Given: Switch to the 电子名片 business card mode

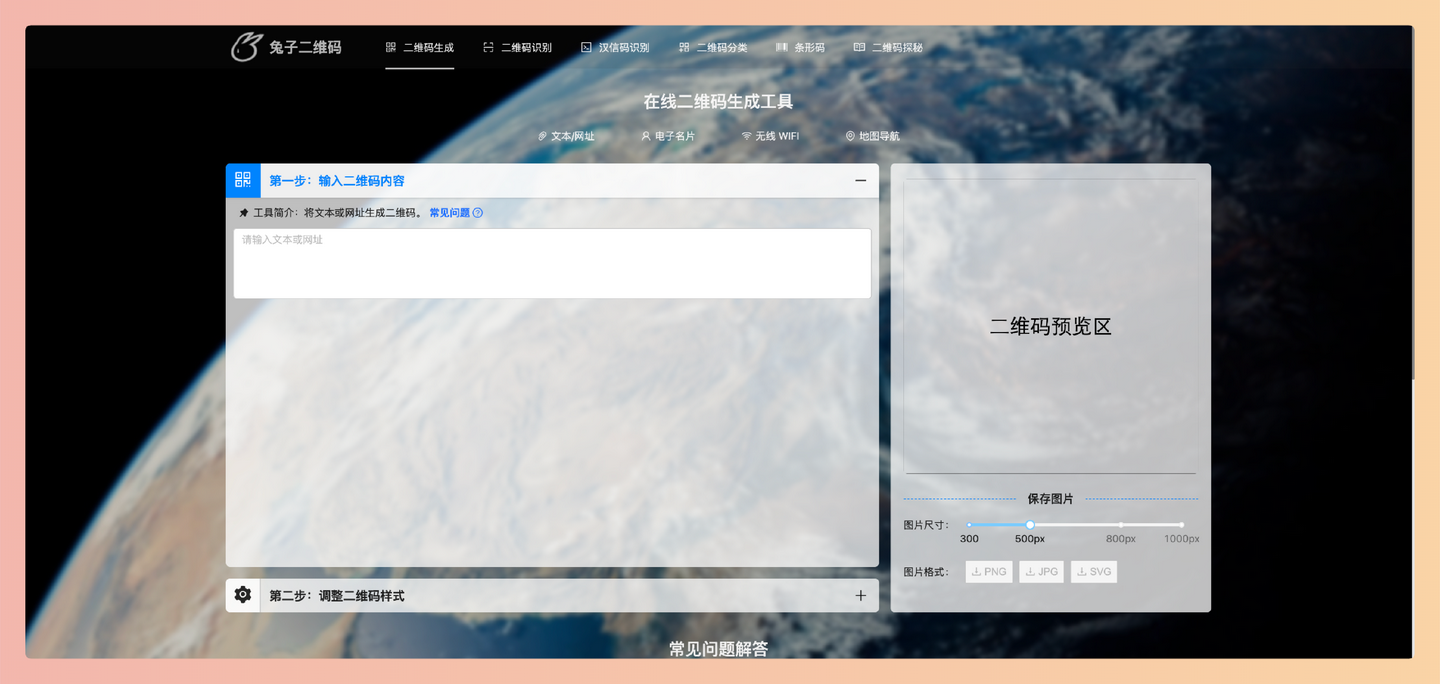Looking at the screenshot, I should 670,135.
